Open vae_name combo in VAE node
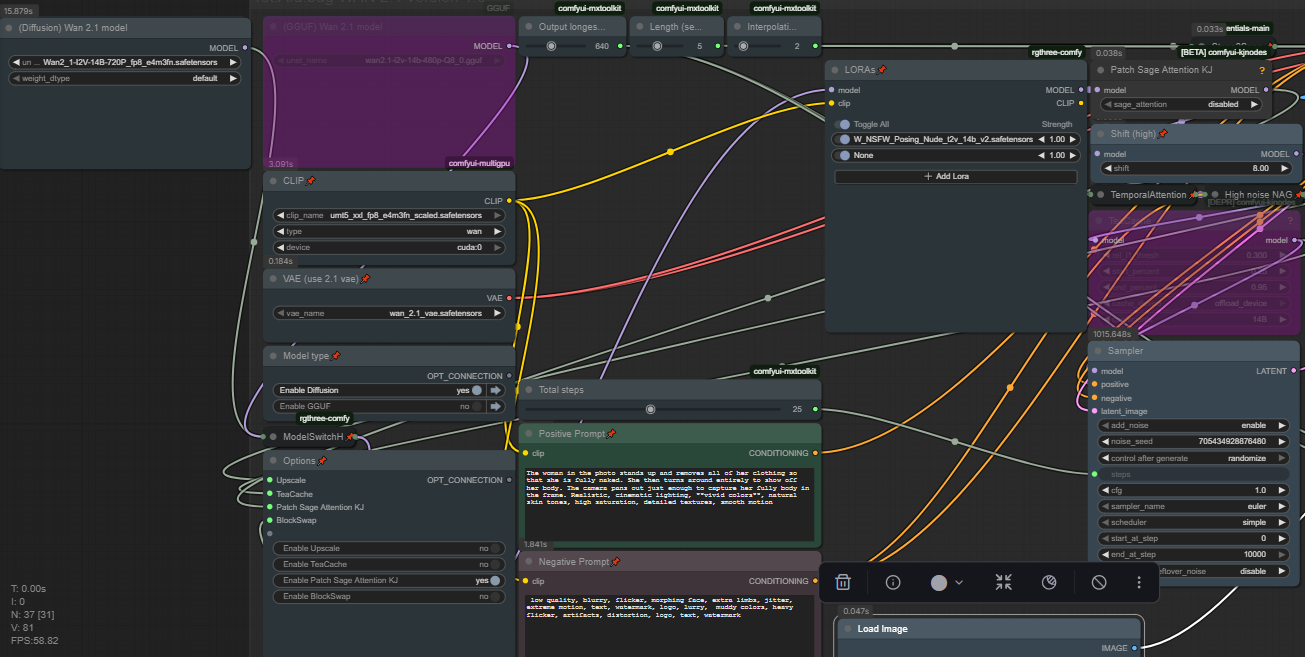 389,313
